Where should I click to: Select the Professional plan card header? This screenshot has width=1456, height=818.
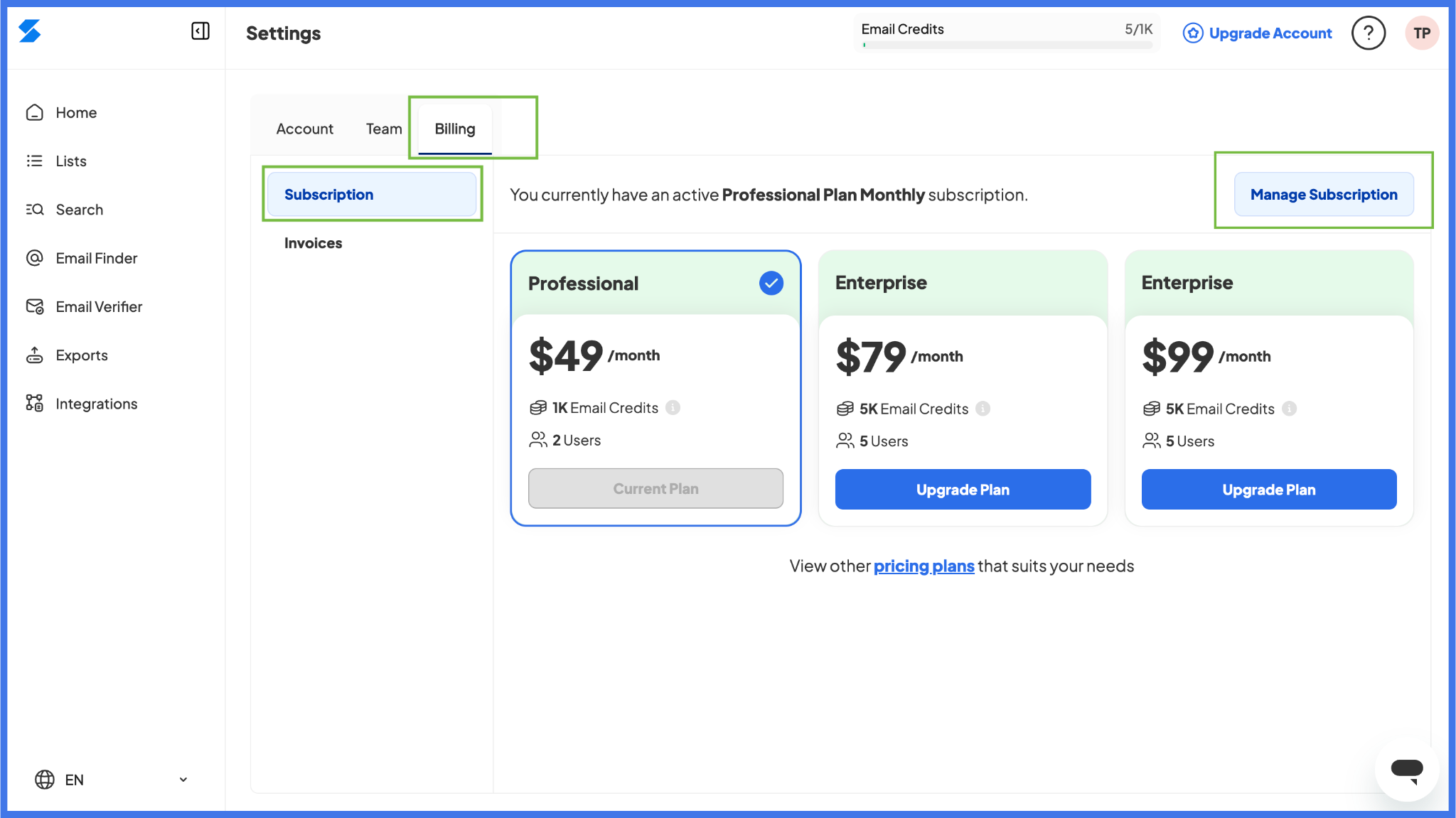[655, 283]
